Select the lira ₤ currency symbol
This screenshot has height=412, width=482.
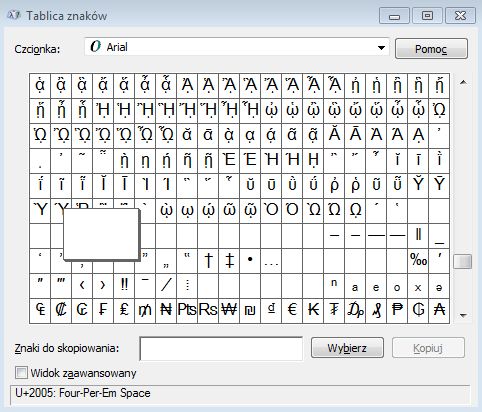click(x=124, y=310)
